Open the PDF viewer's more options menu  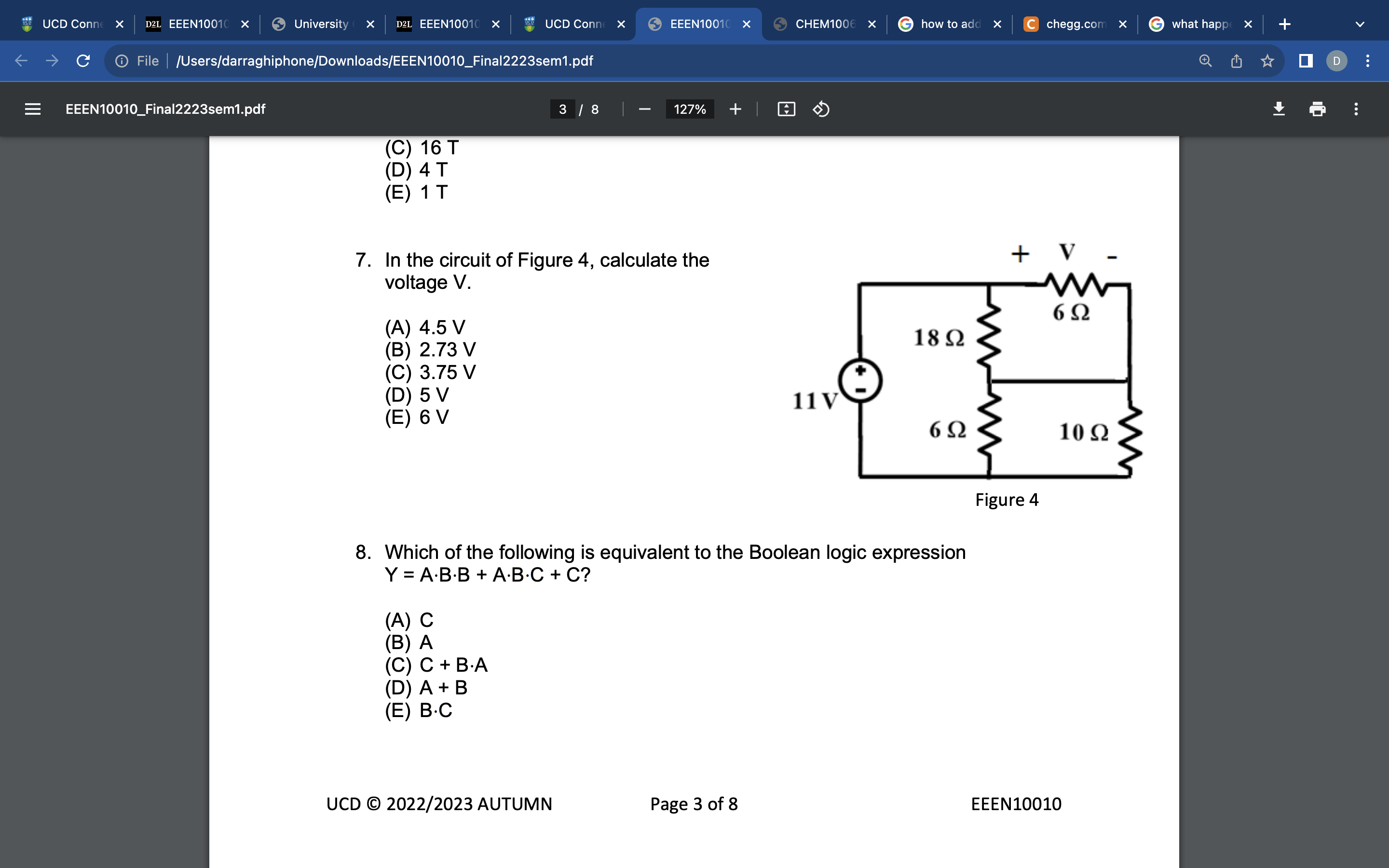coord(1355,109)
